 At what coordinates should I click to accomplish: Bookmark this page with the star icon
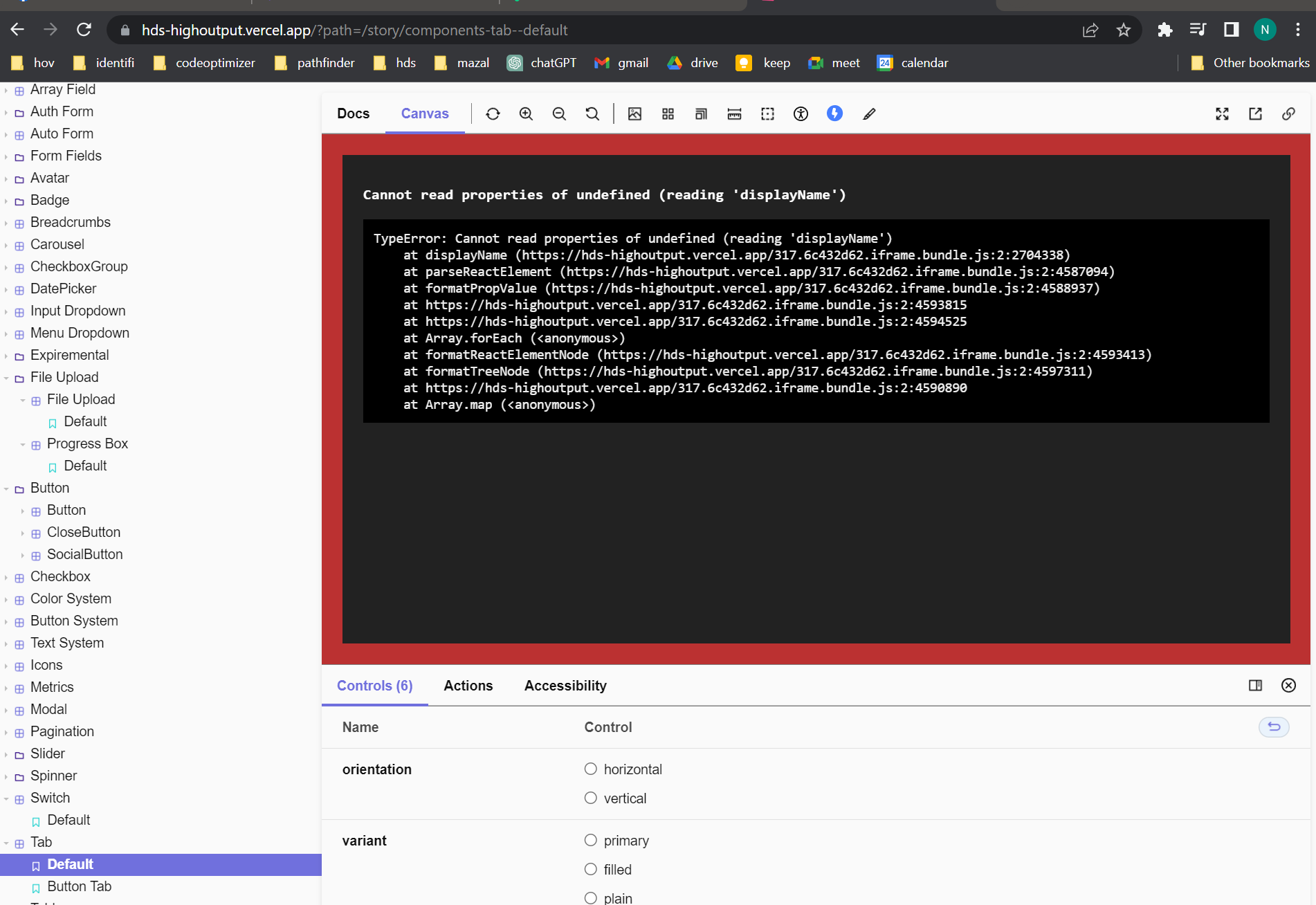(x=1124, y=30)
